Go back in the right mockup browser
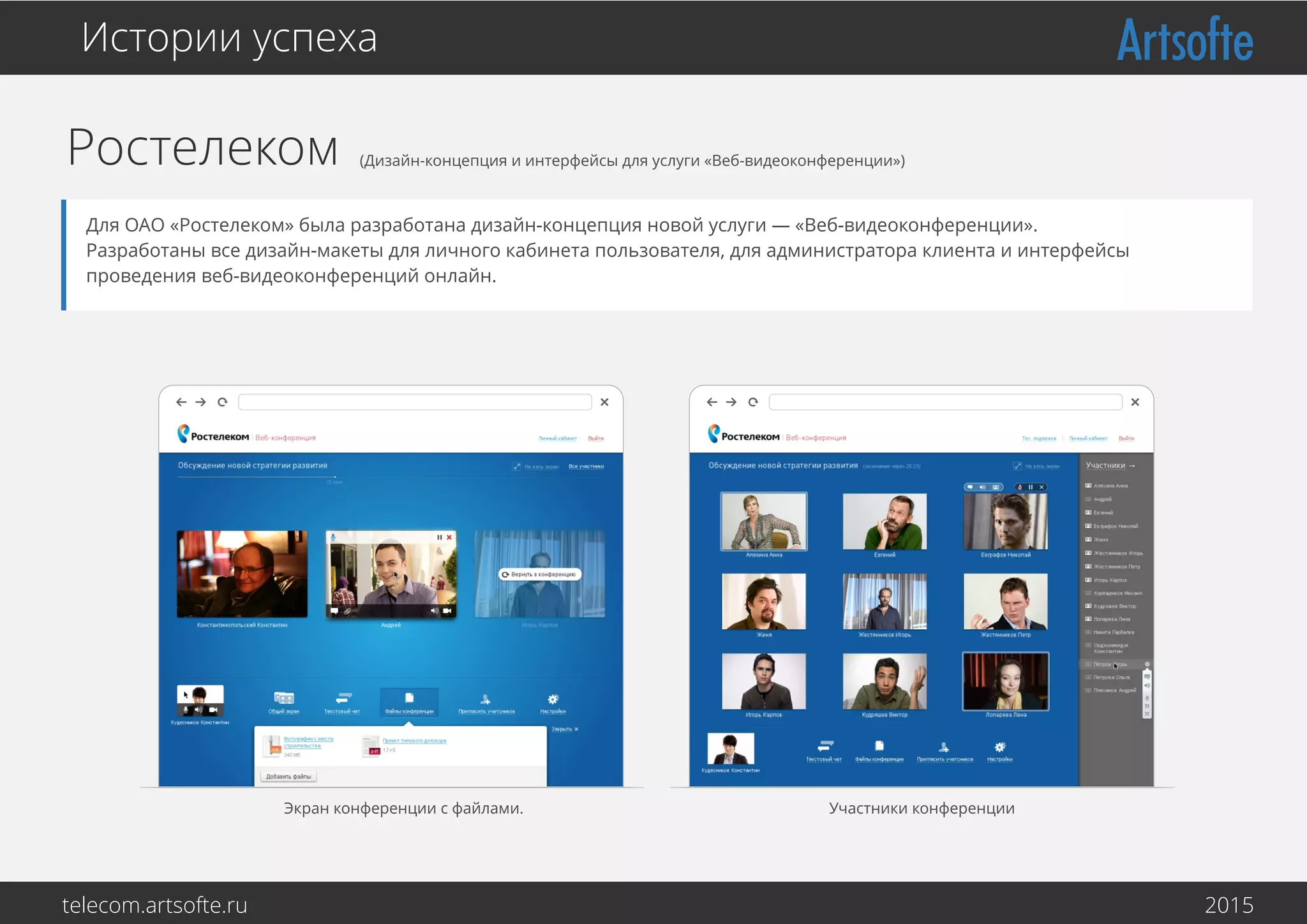1307x924 pixels. click(x=712, y=402)
